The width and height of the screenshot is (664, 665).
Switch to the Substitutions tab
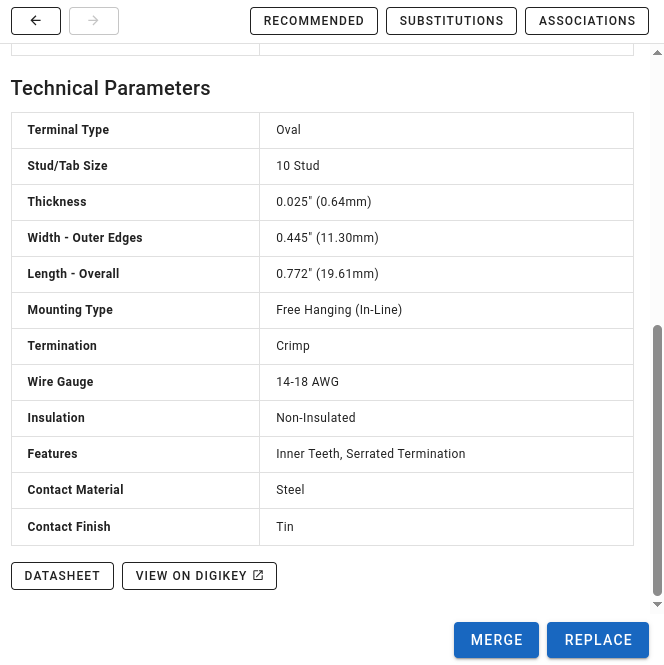pos(451,21)
